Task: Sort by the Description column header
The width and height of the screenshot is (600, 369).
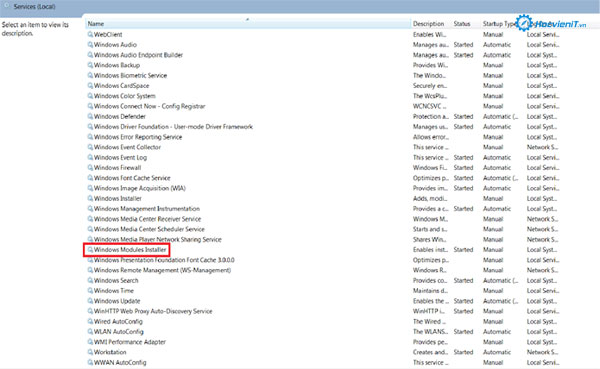Action: 428,24
